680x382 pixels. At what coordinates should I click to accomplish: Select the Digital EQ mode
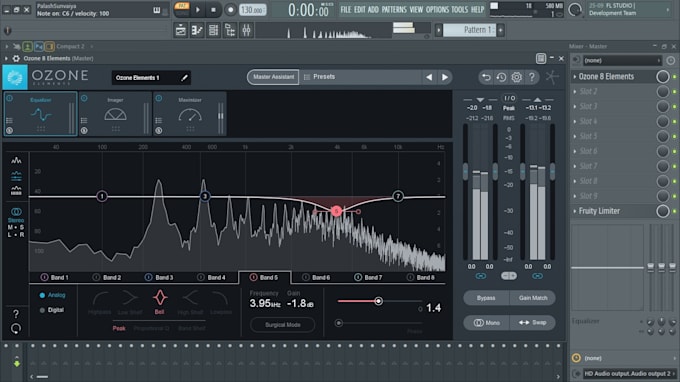[x=52, y=310]
